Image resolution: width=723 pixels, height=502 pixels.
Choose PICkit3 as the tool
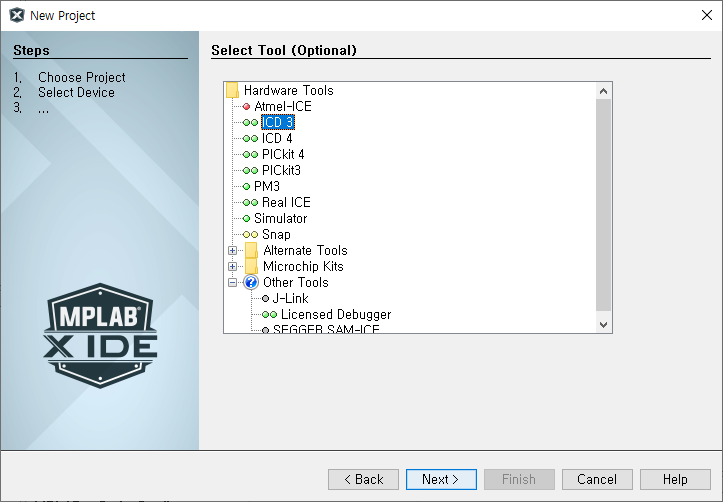coord(281,171)
